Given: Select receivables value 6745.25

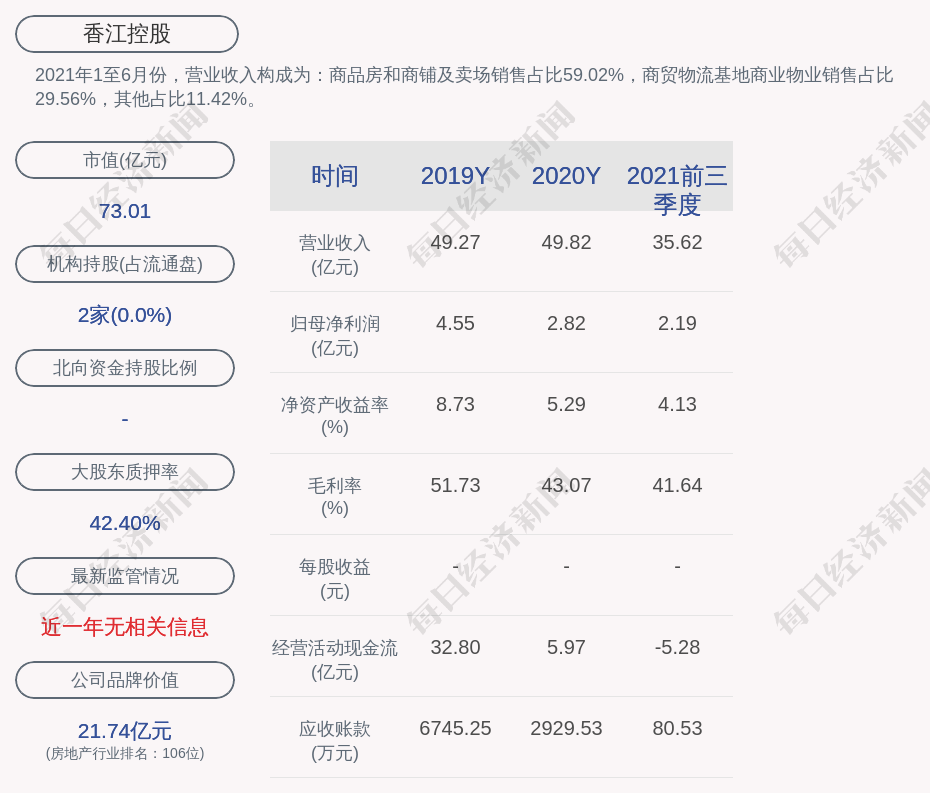Looking at the screenshot, I should click(x=455, y=728).
